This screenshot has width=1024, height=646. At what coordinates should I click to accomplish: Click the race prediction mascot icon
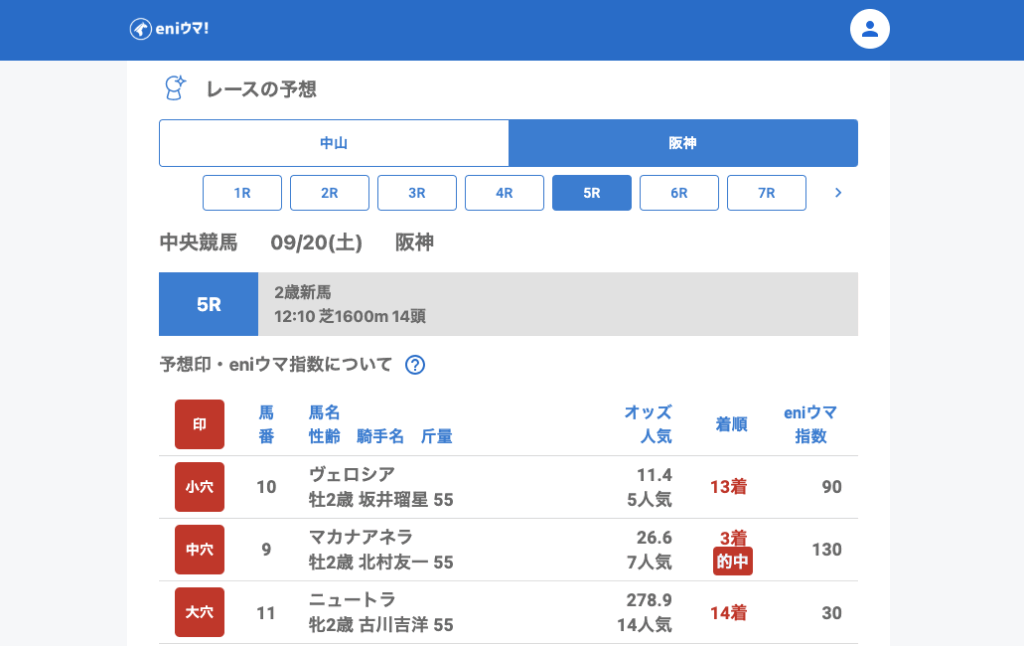pyautogui.click(x=175, y=88)
